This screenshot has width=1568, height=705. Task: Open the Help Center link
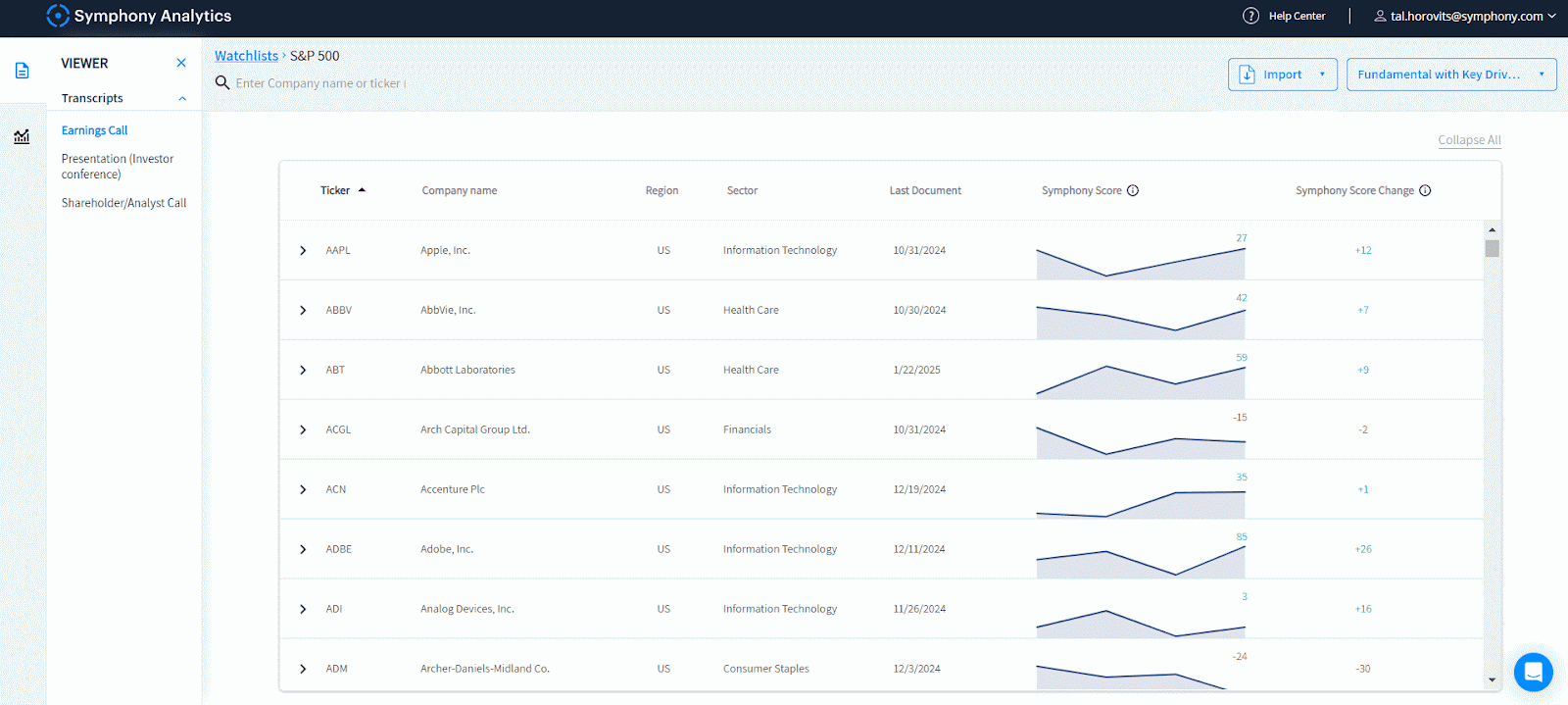pos(1297,16)
